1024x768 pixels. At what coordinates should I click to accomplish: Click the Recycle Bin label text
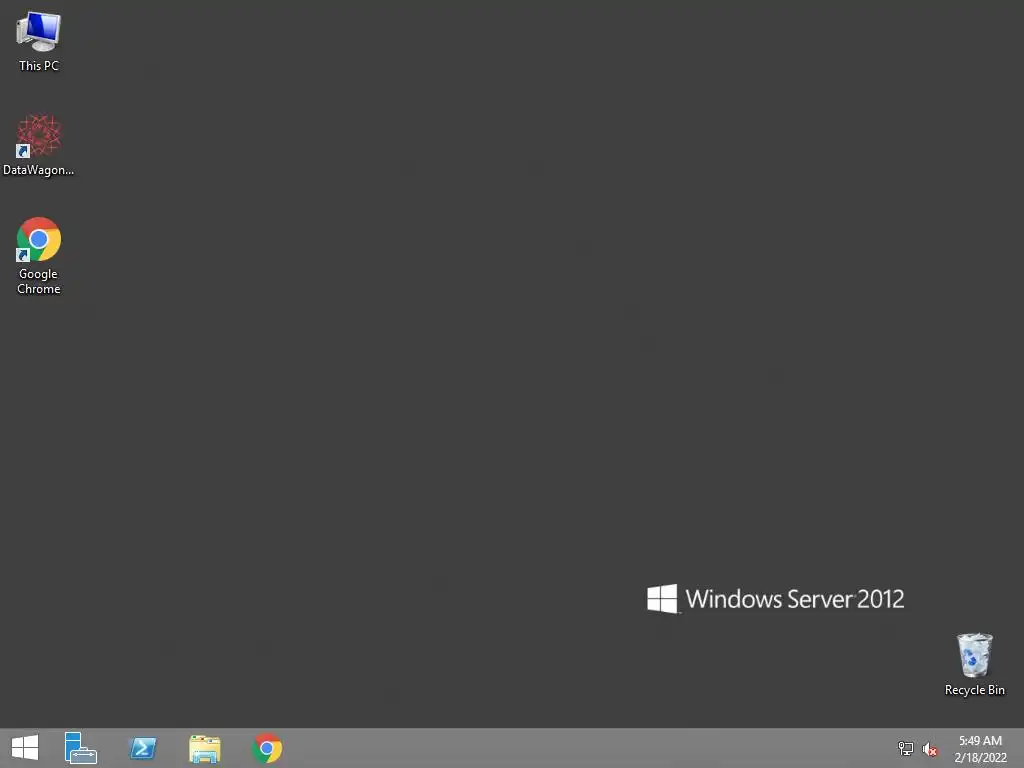pos(974,690)
